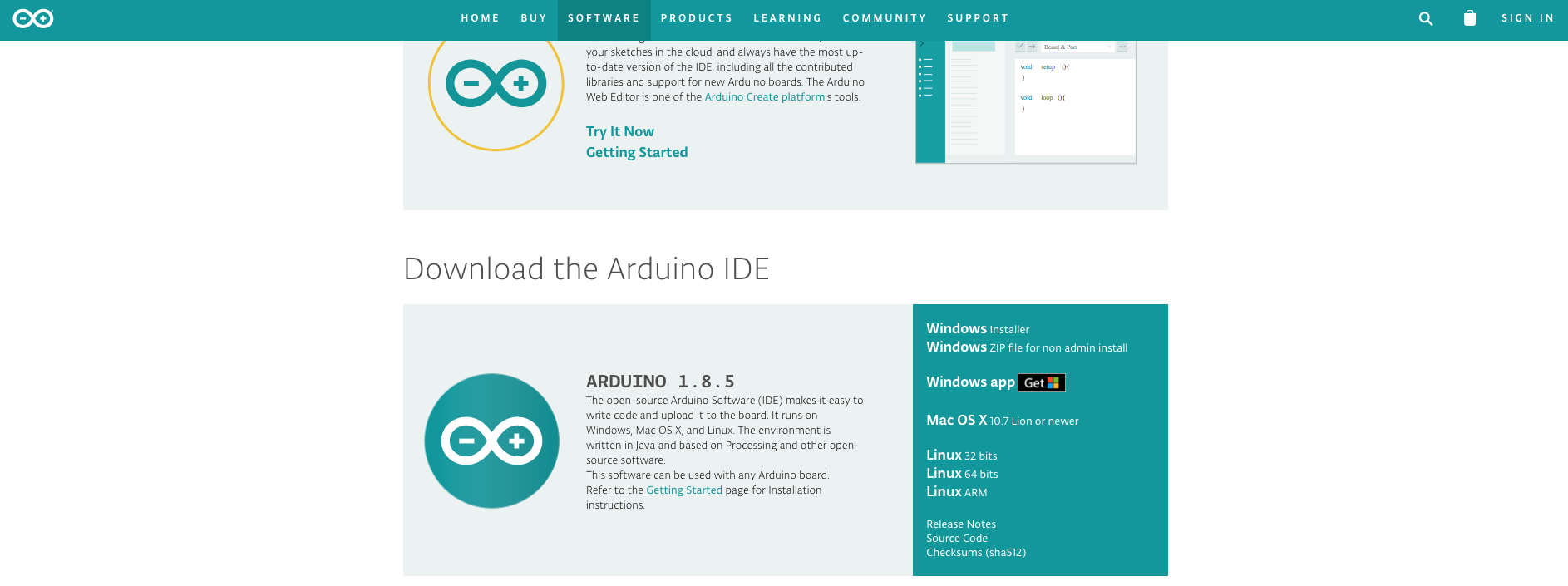Click the Windows Store Get badge

[x=1042, y=382]
